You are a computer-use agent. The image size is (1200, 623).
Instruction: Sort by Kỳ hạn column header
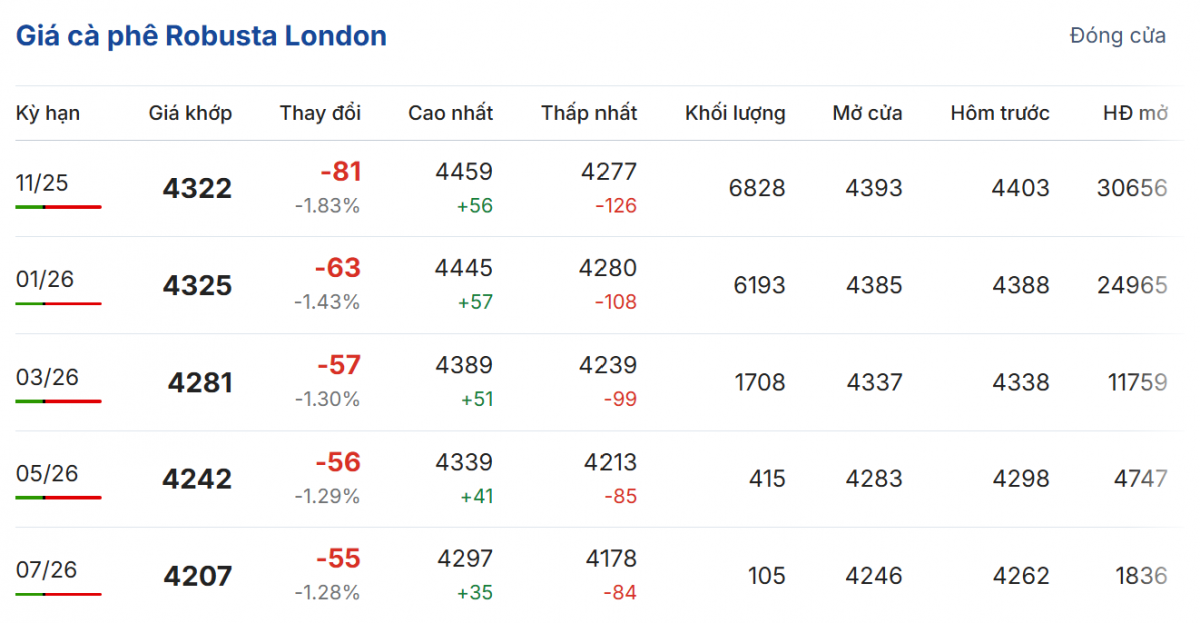(x=48, y=113)
